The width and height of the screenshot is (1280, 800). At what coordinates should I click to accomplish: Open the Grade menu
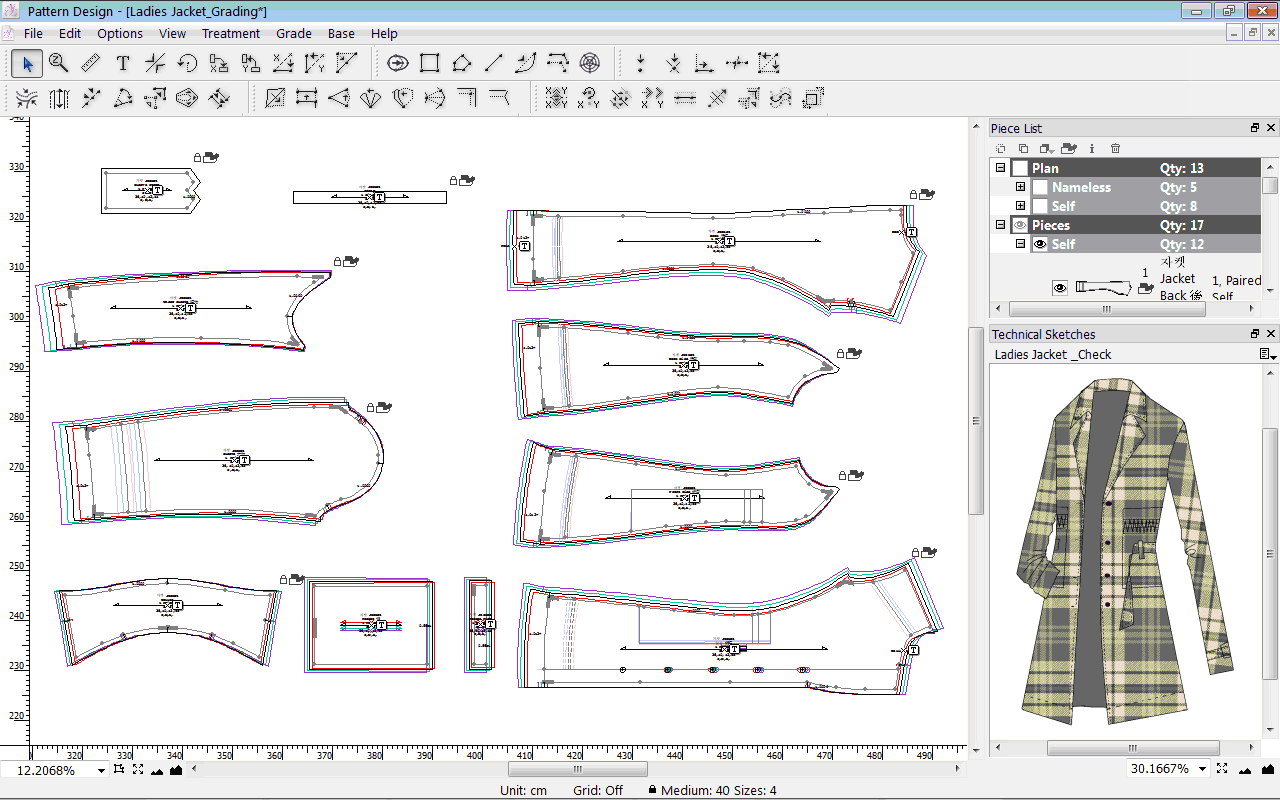(x=294, y=33)
